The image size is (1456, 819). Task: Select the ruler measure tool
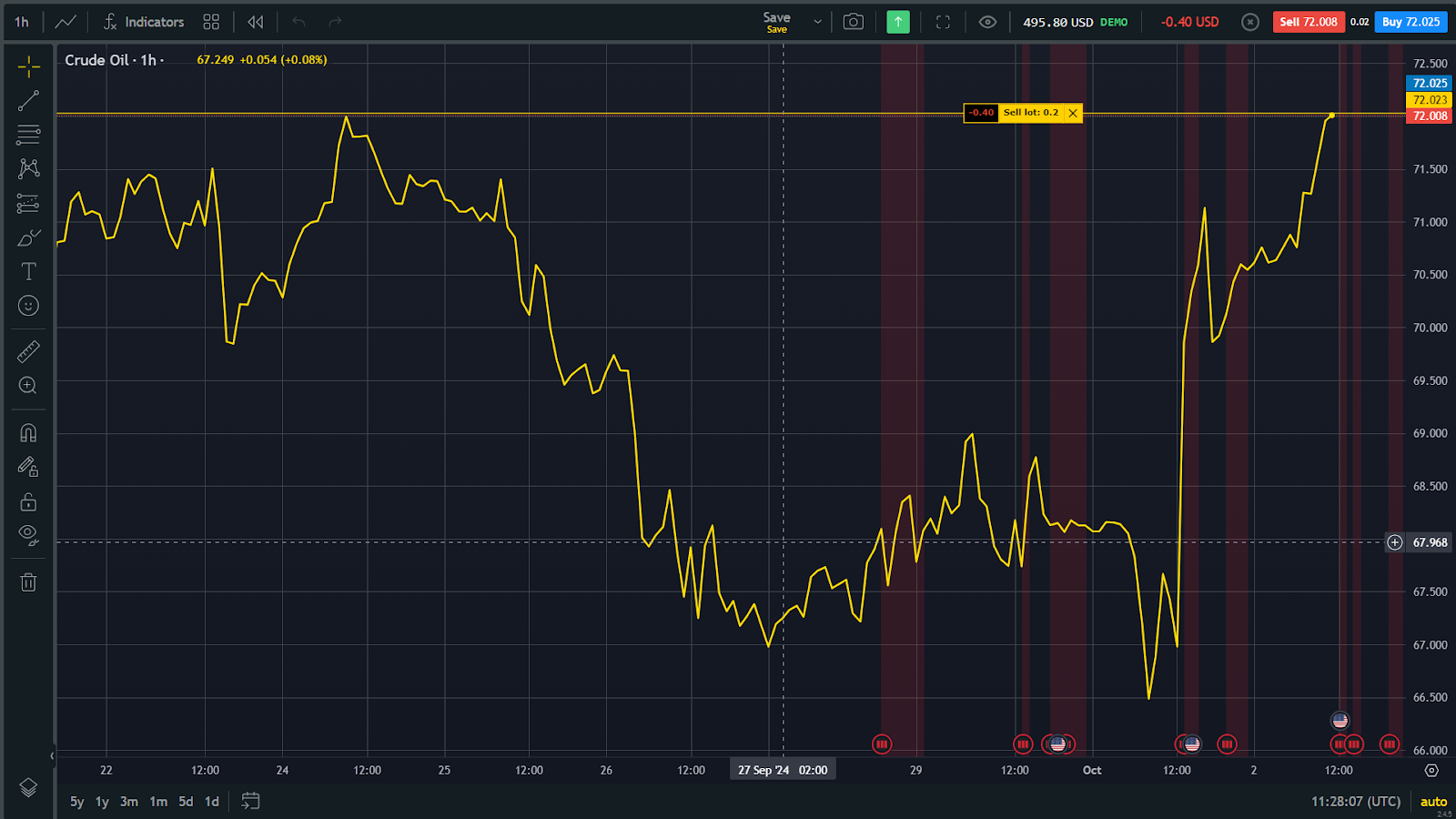click(28, 351)
